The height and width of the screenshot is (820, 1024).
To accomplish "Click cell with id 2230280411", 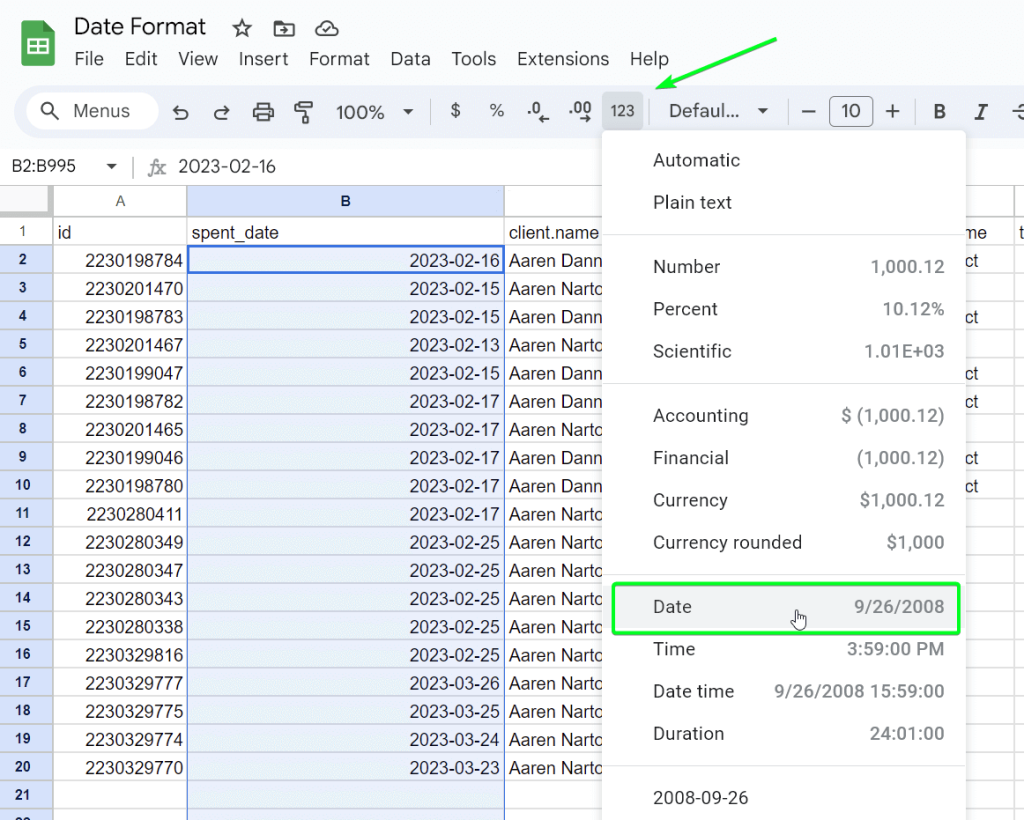I will point(120,514).
